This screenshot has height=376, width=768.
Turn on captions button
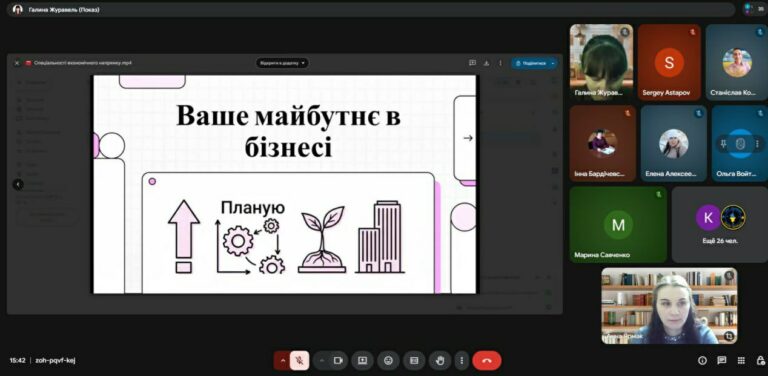tap(414, 360)
